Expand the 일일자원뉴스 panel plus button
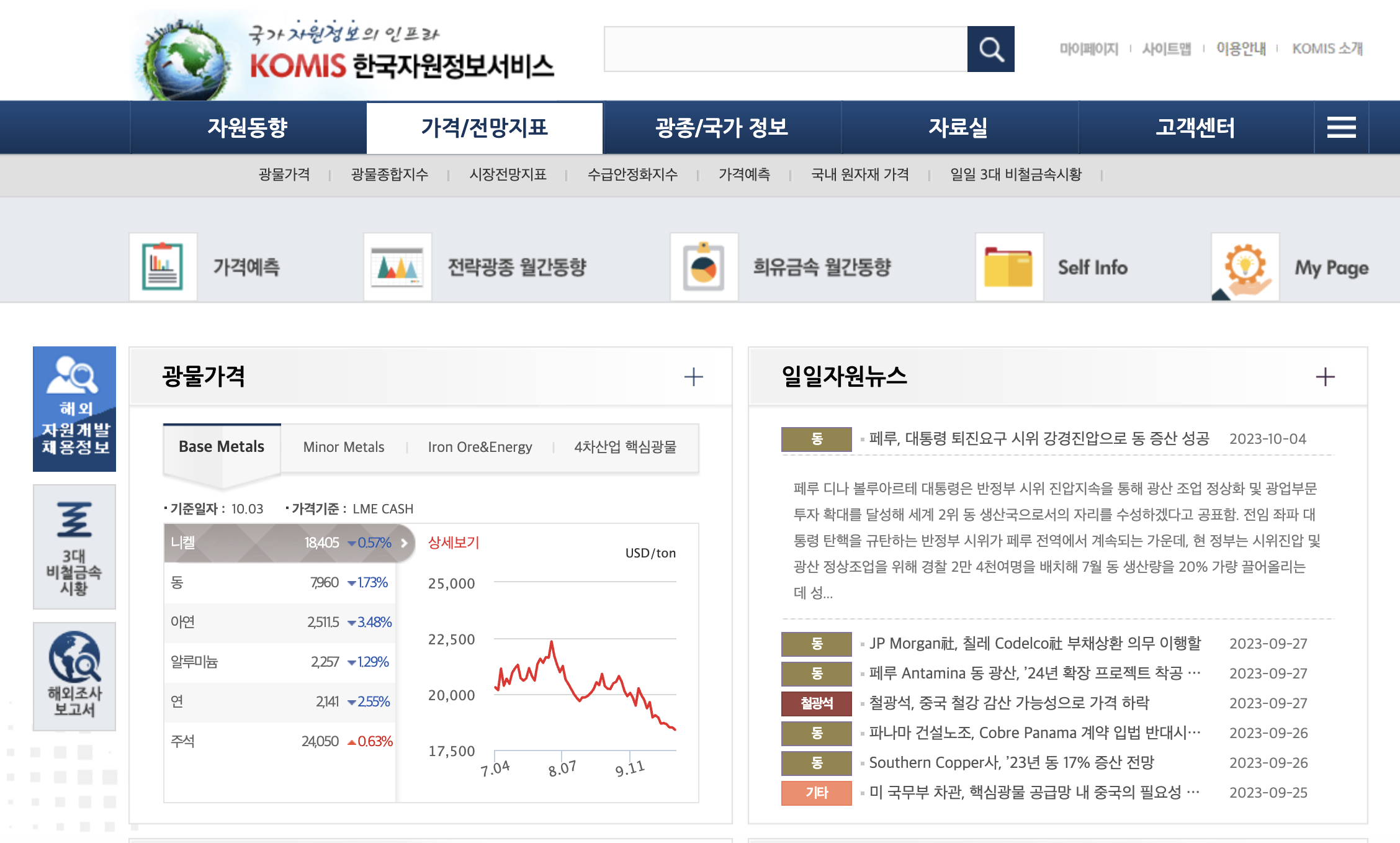Image resolution: width=1400 pixels, height=843 pixels. click(1325, 377)
